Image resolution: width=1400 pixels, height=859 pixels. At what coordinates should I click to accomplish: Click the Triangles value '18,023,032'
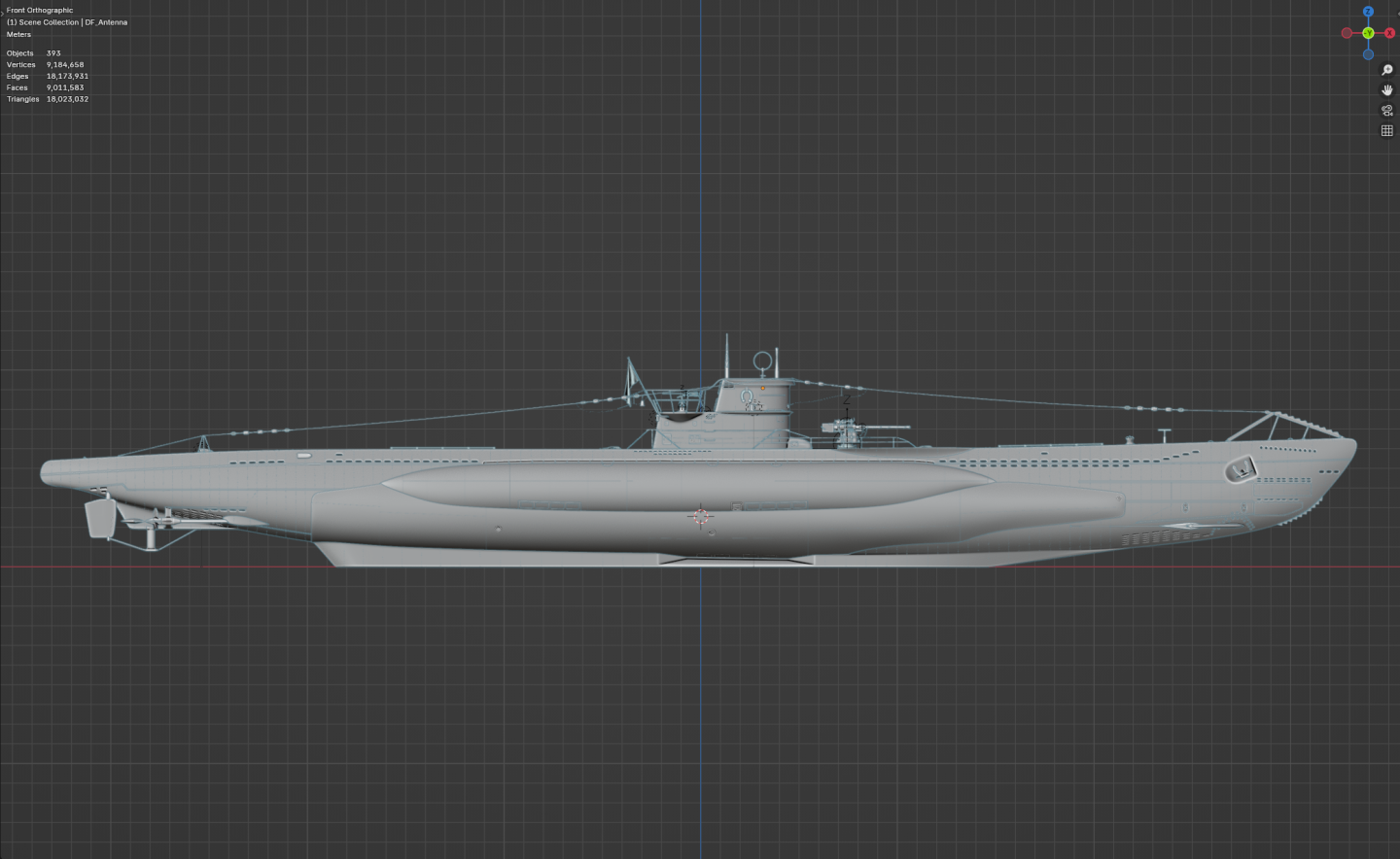(67, 99)
